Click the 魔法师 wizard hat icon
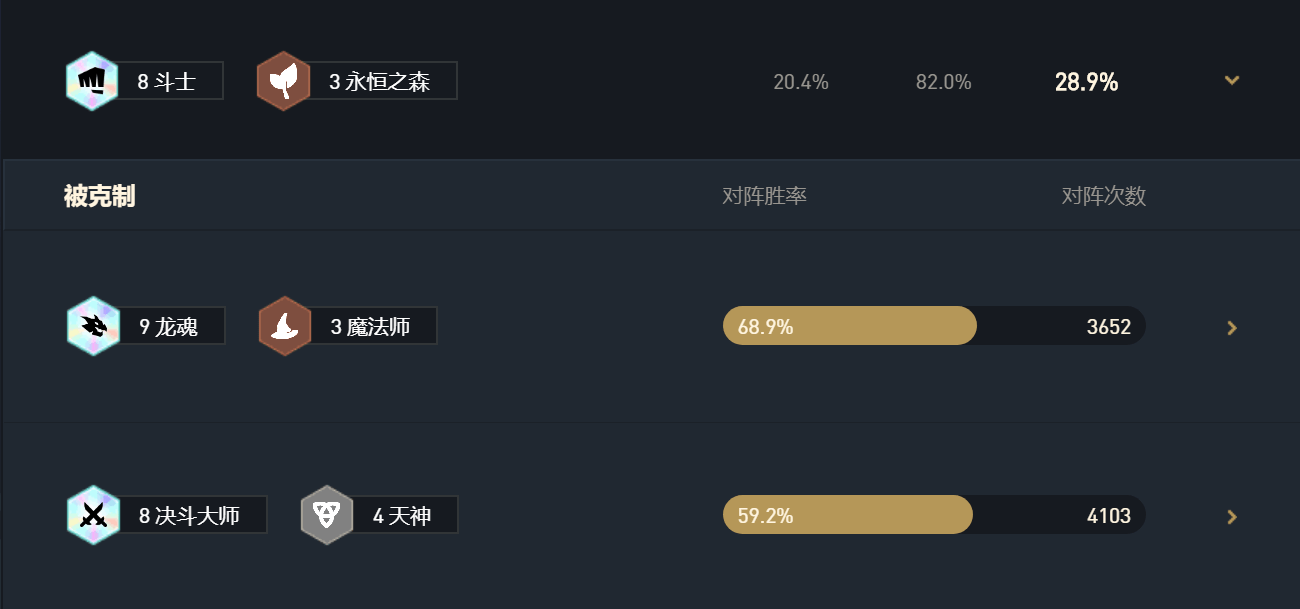This screenshot has height=609, width=1300. coord(285,326)
